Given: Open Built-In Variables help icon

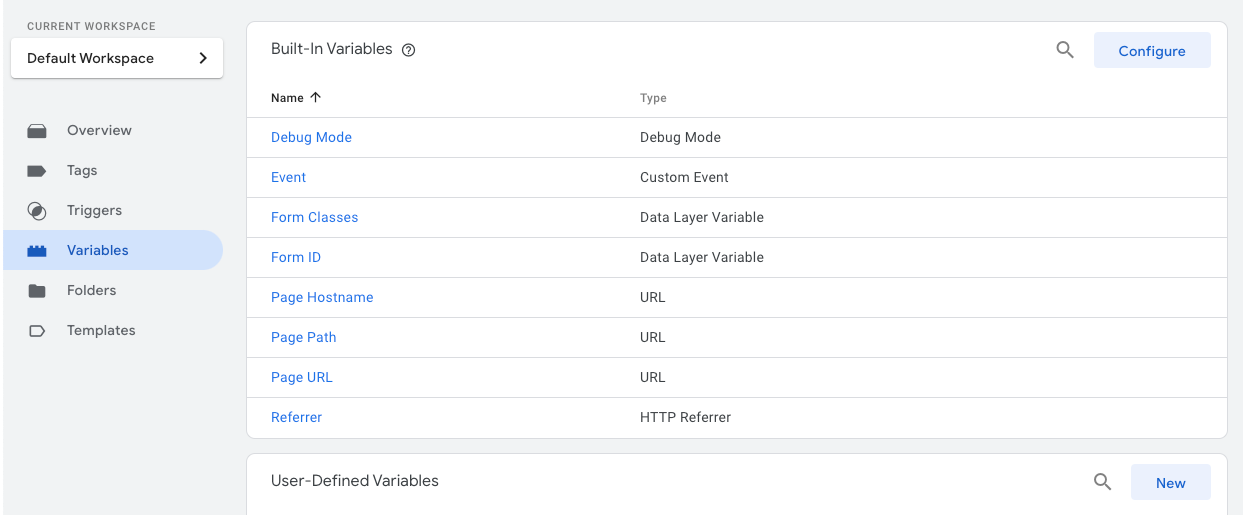Looking at the screenshot, I should click(x=408, y=50).
